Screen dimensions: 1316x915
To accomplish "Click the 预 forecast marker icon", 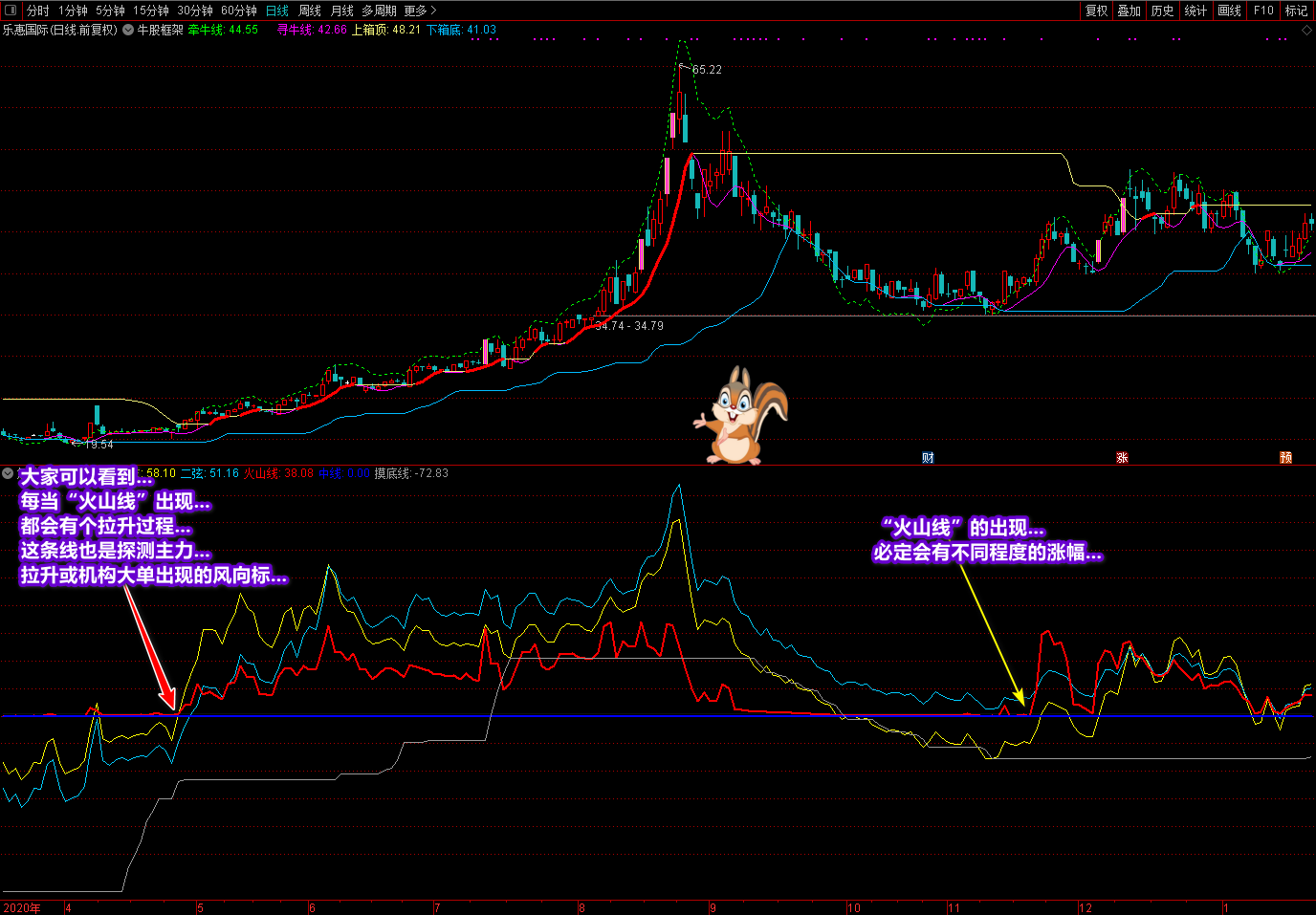I will (x=1285, y=458).
